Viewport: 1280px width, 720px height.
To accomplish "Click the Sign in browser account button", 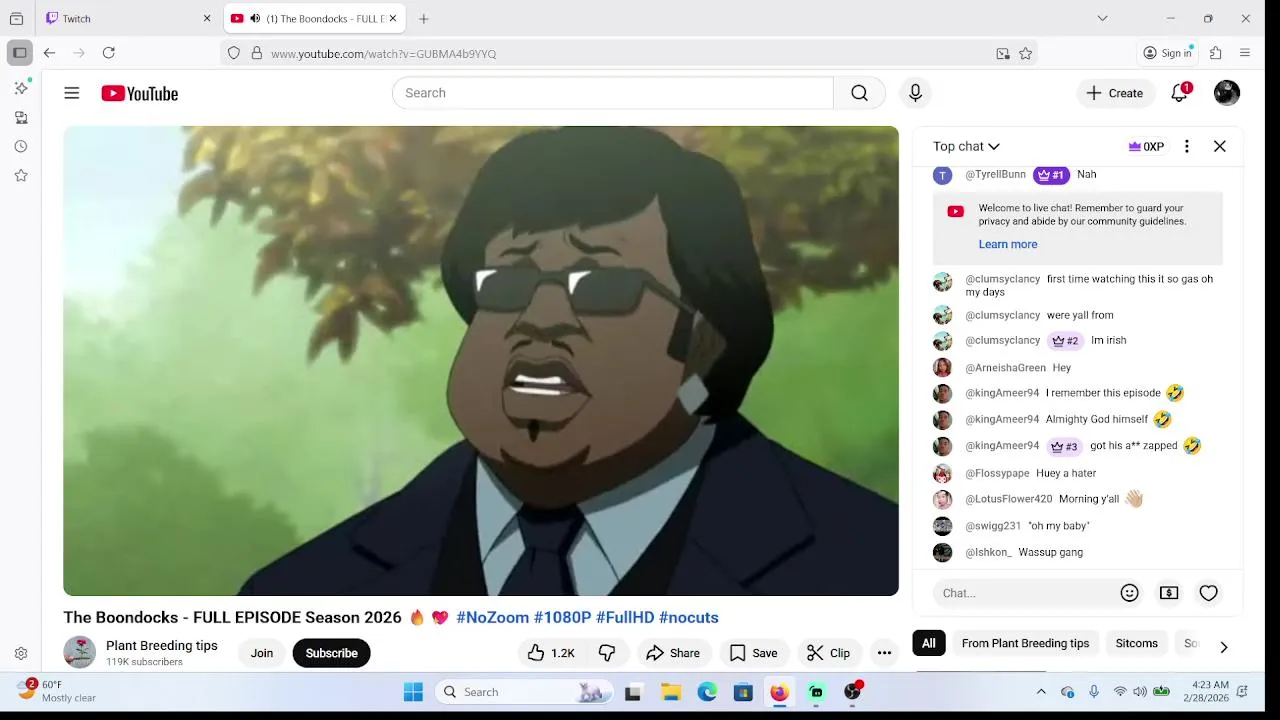I will tap(1168, 53).
